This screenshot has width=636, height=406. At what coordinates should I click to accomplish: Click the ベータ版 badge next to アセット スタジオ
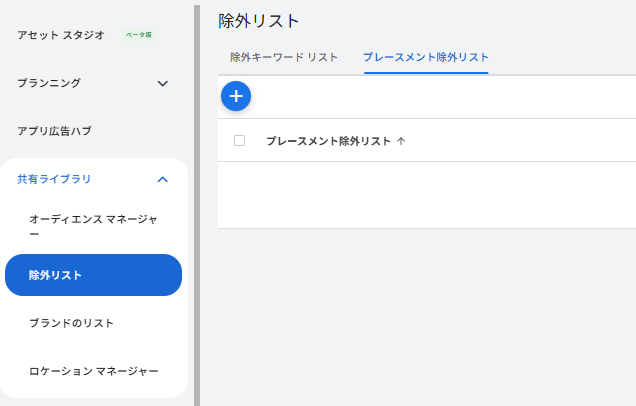tap(138, 35)
